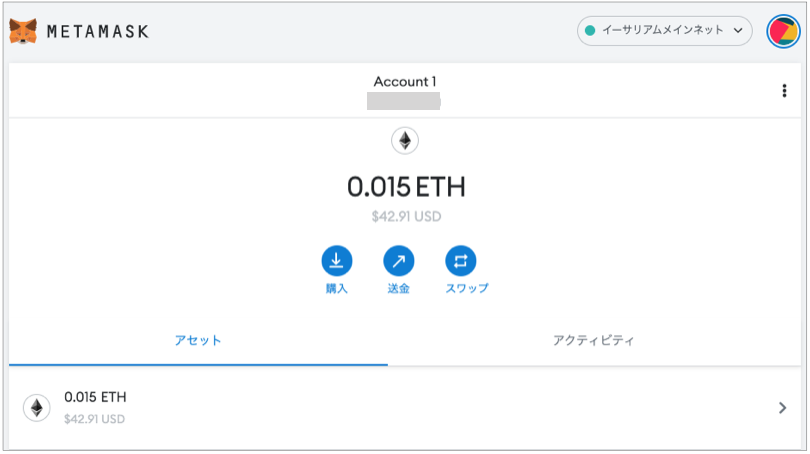
Task: Click the 0.015 ETH text in asset list
Action: (x=95, y=397)
